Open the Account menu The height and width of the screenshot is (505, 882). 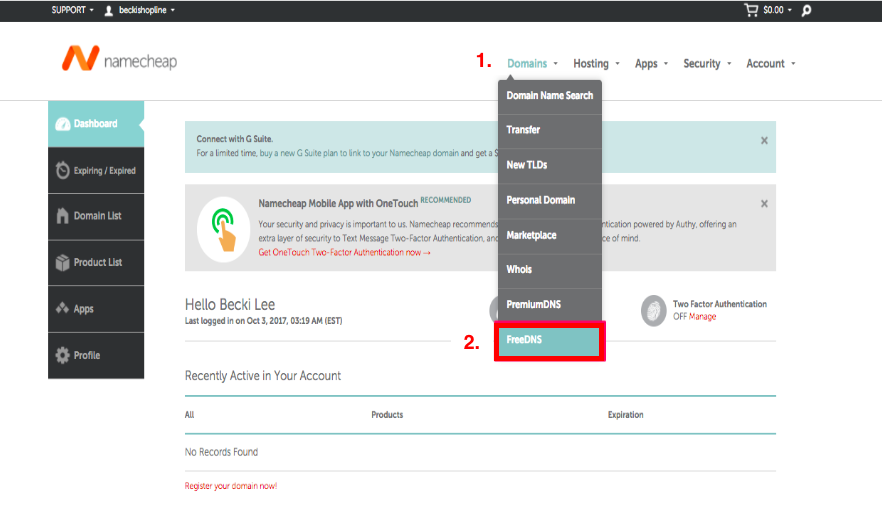point(771,64)
